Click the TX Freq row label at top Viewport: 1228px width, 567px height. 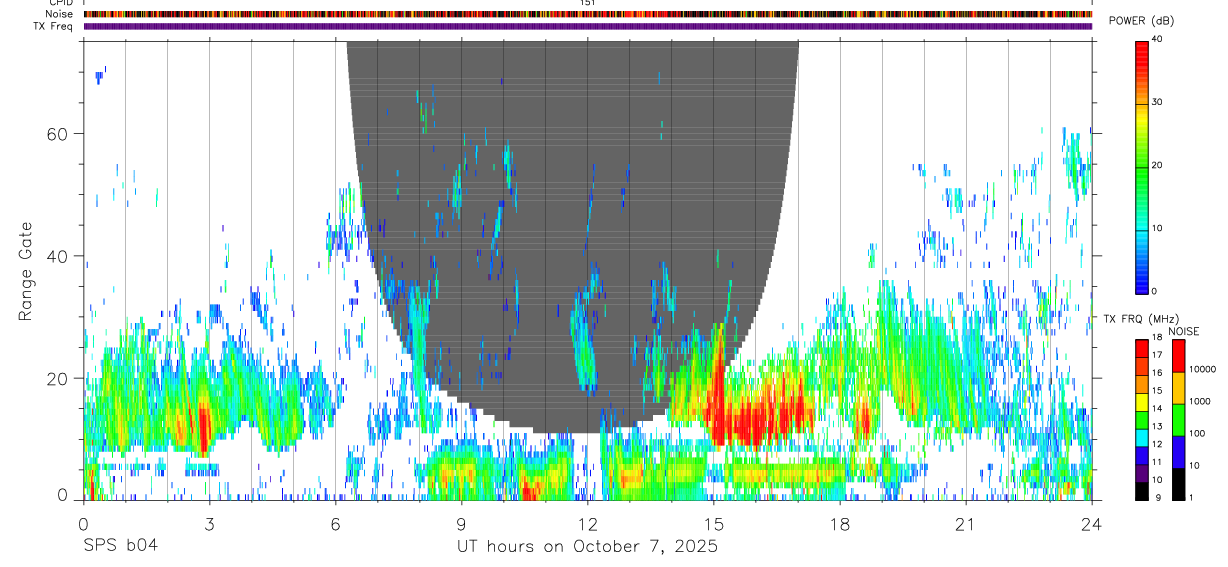tap(53, 26)
